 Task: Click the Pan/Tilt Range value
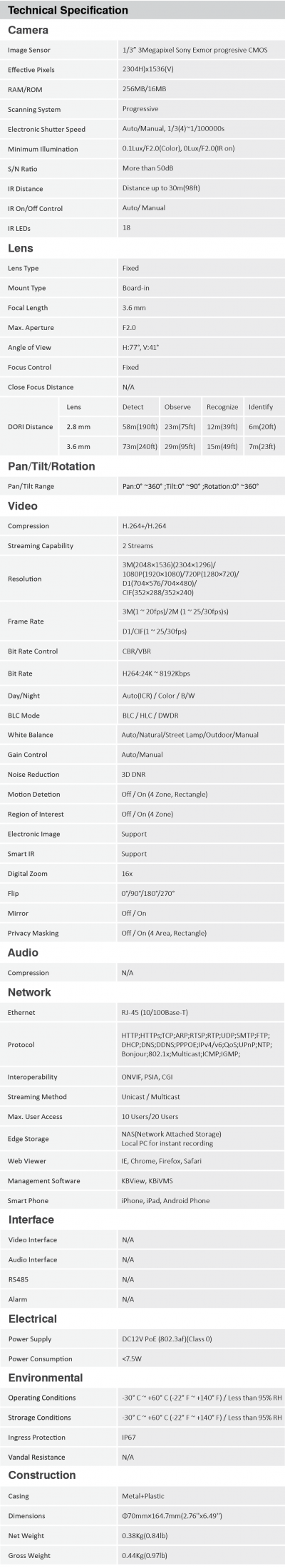[x=191, y=486]
